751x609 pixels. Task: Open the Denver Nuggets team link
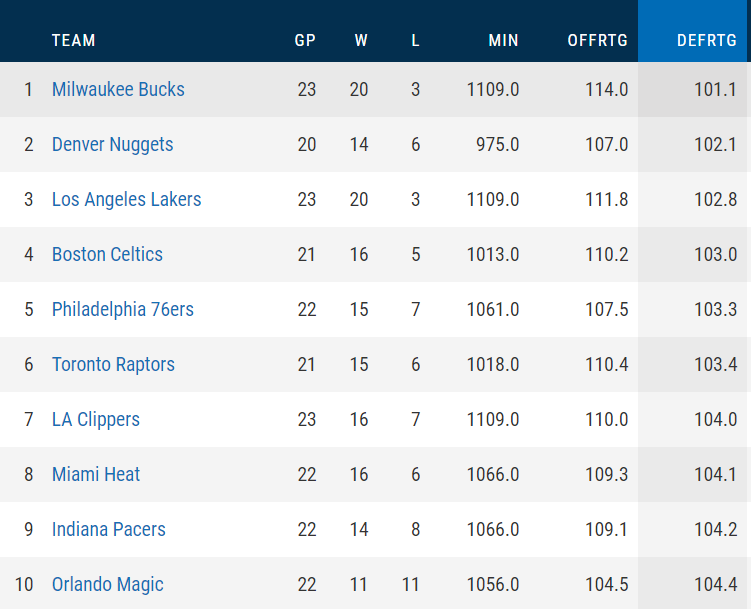click(x=113, y=145)
